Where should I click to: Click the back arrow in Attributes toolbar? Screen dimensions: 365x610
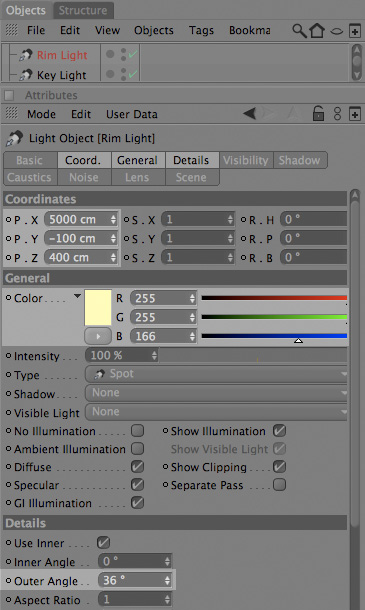(x=249, y=114)
